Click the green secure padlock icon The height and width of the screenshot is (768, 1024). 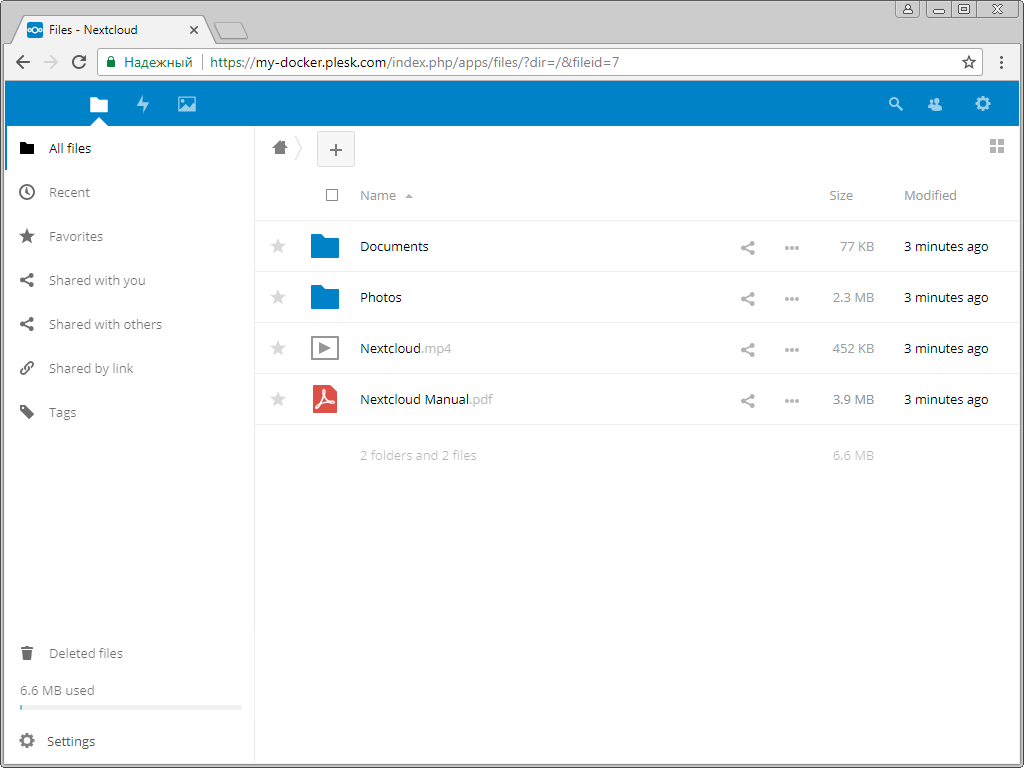(111, 62)
